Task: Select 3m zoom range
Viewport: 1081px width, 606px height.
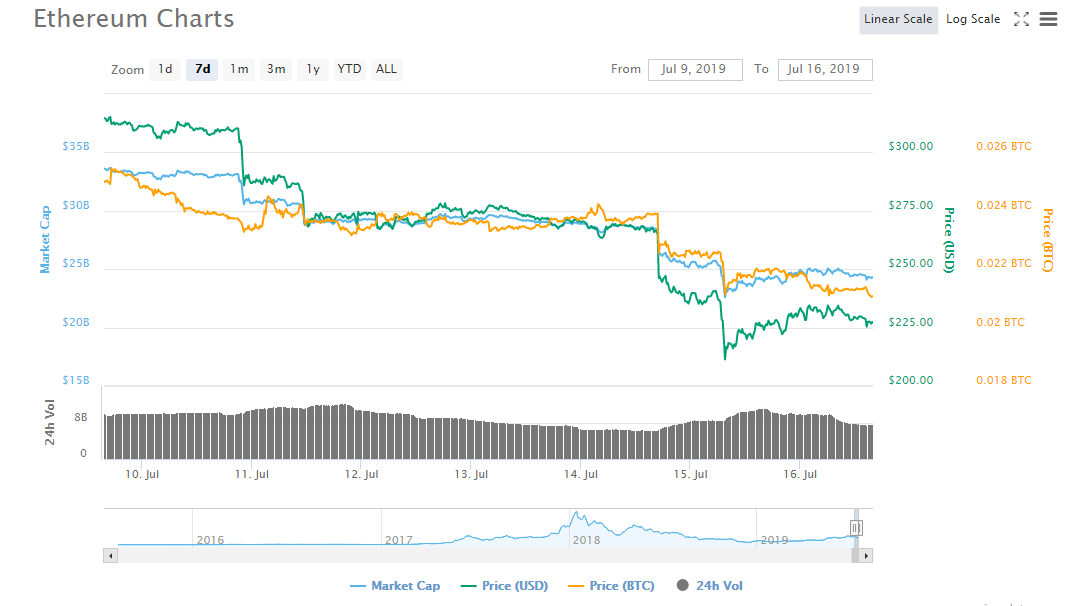Action: coord(276,69)
